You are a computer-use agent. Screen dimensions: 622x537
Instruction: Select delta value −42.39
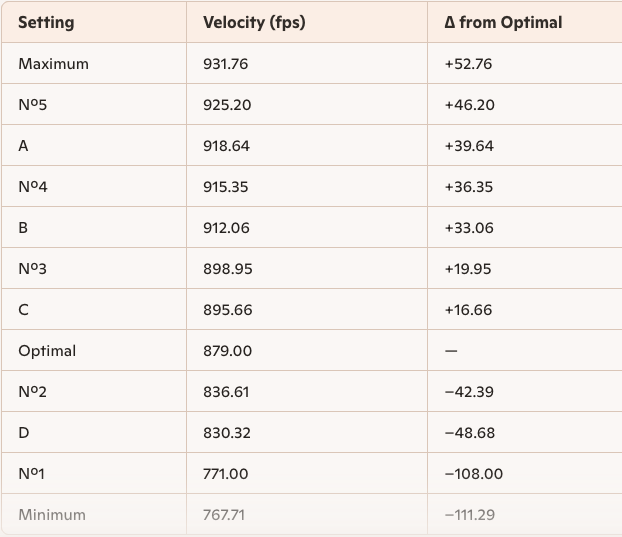pos(469,392)
